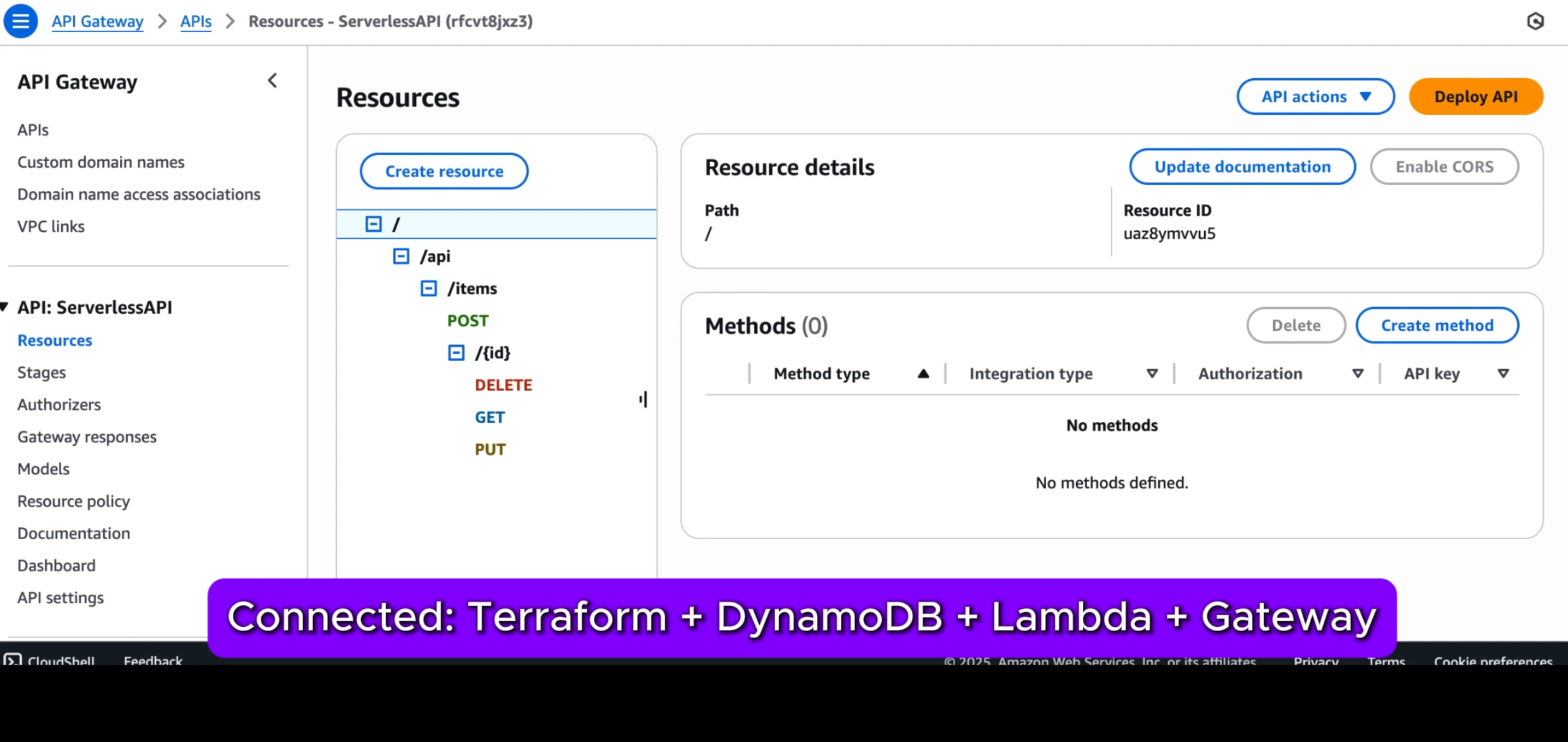Image resolution: width=1568 pixels, height=742 pixels.
Task: Sort by Authorization column arrow
Action: click(1358, 374)
